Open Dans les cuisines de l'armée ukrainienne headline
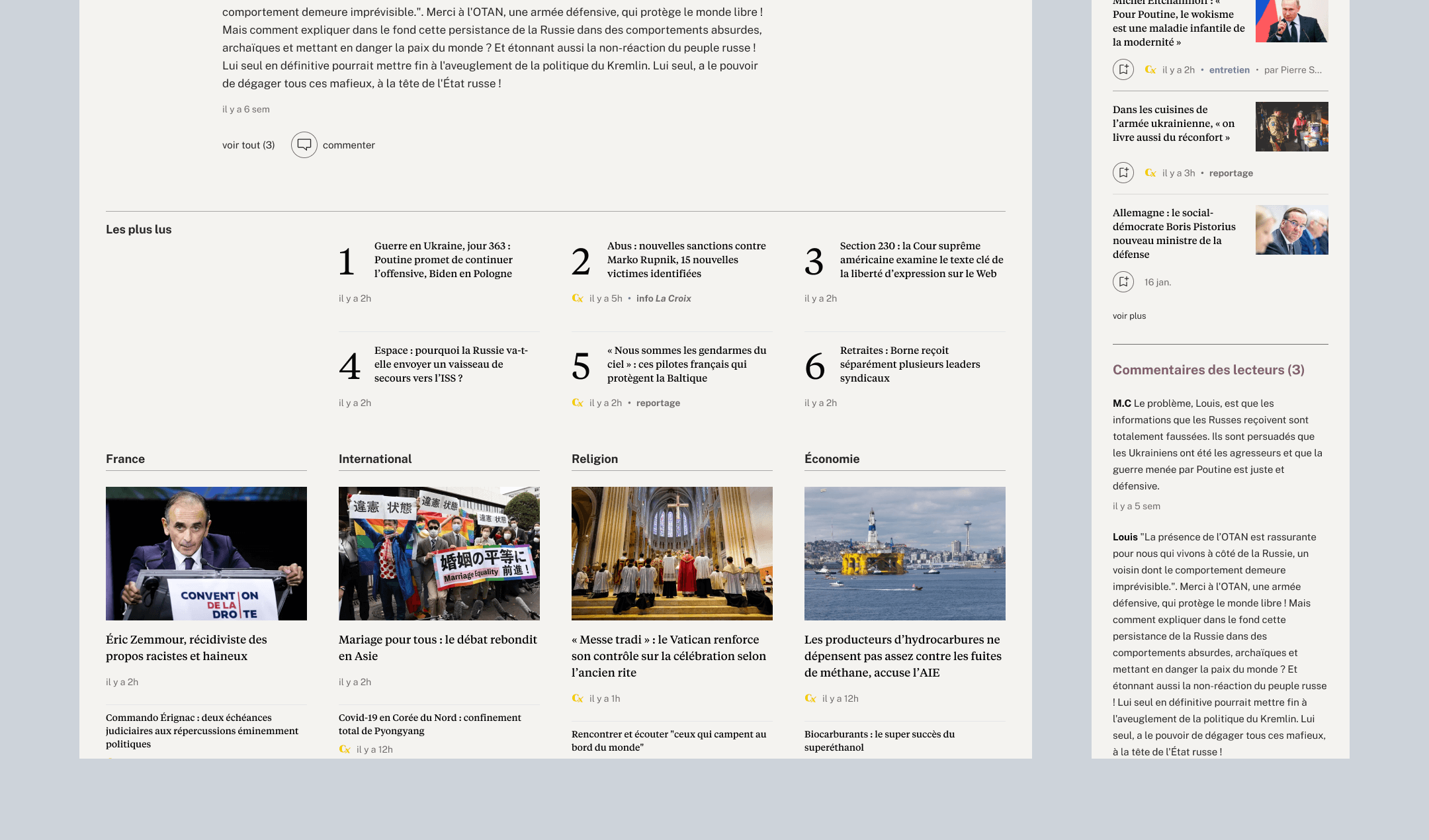This screenshot has width=1429, height=840. click(1174, 124)
